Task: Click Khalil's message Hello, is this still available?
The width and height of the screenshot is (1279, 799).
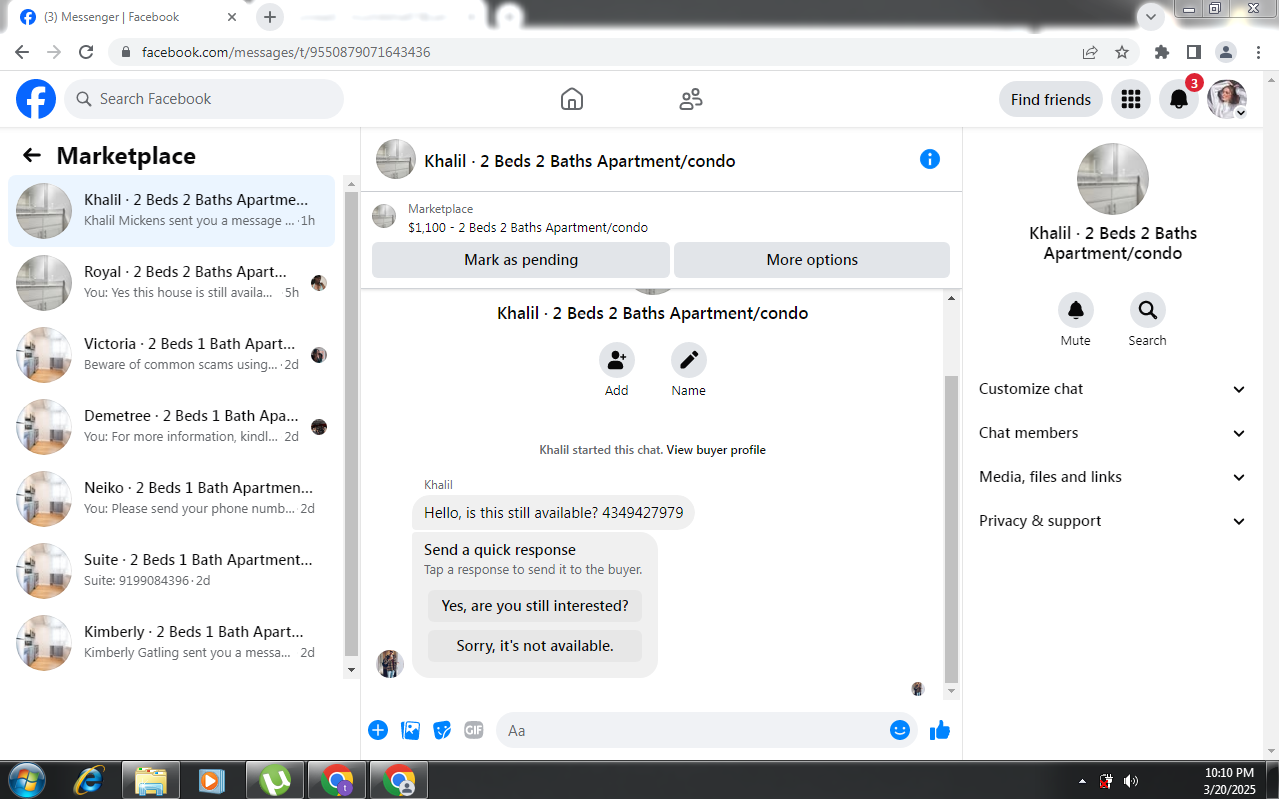Action: [553, 513]
